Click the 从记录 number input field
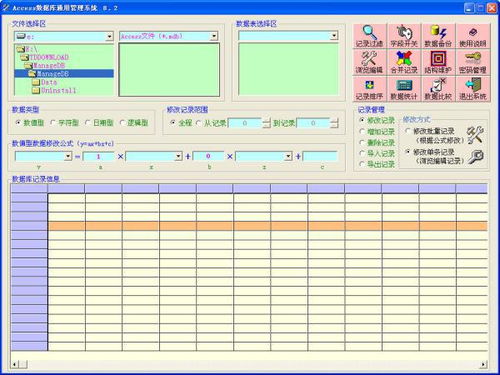500x375 pixels. click(245, 123)
